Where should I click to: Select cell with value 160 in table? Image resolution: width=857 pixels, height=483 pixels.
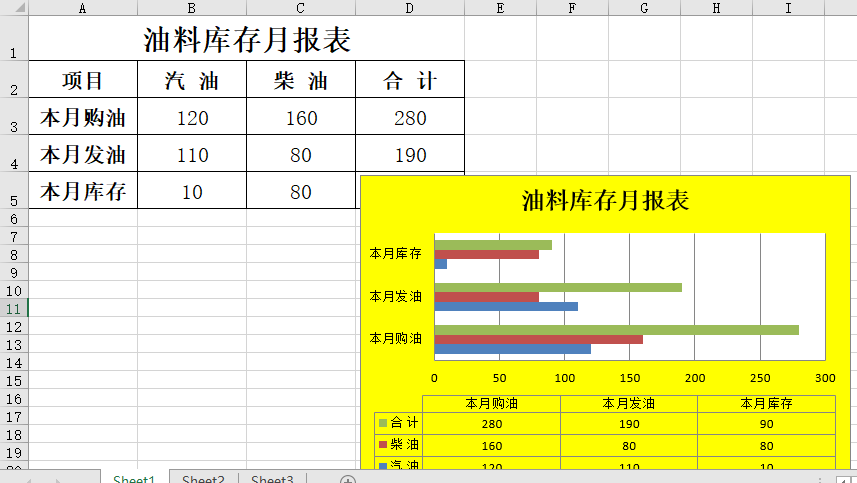(x=301, y=117)
